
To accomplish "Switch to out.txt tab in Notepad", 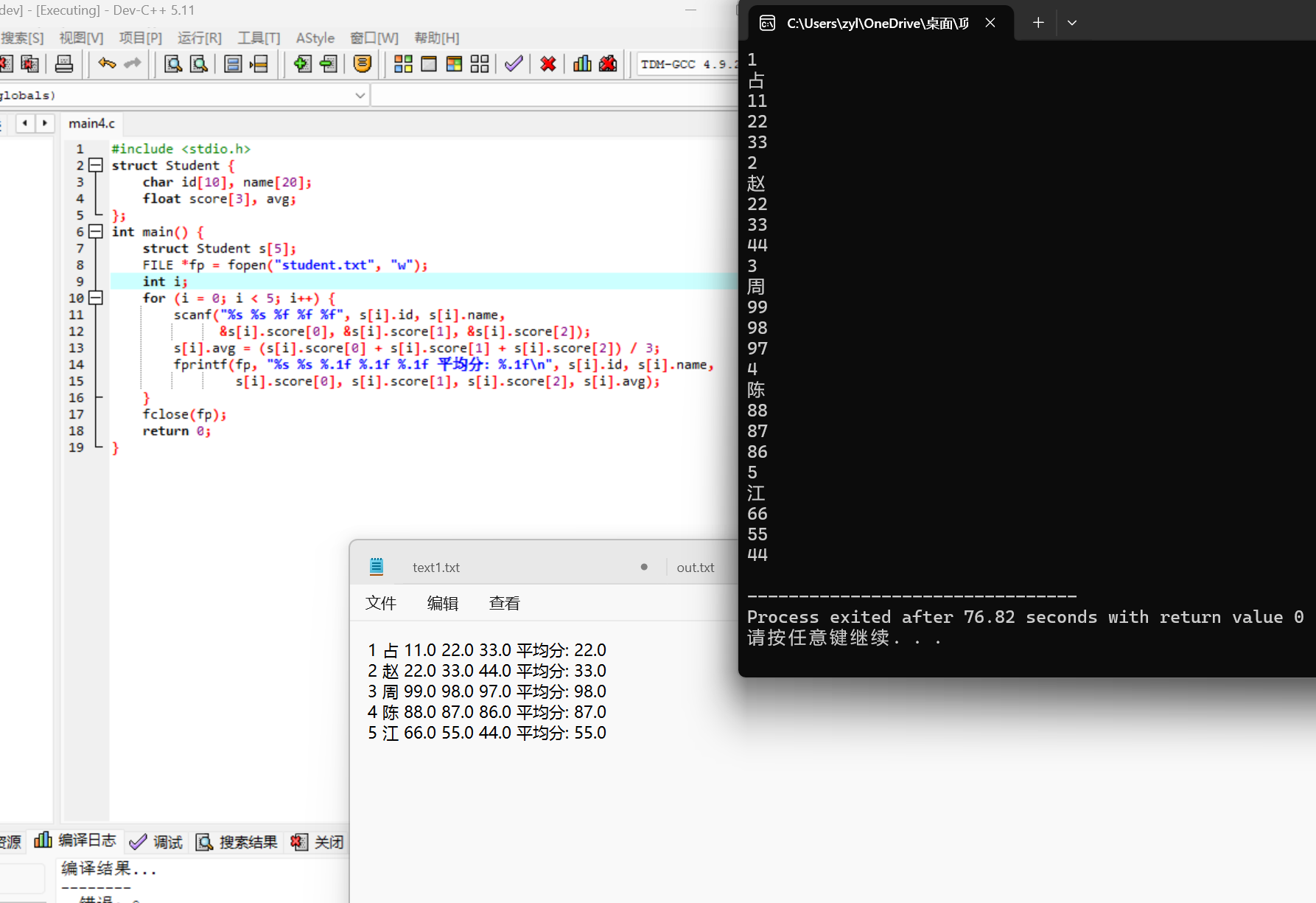I will coord(696,568).
